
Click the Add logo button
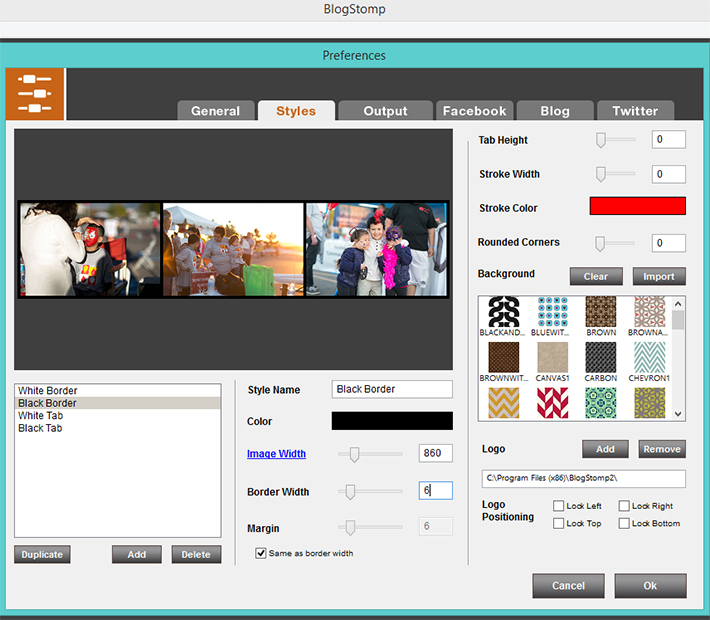[x=605, y=449]
